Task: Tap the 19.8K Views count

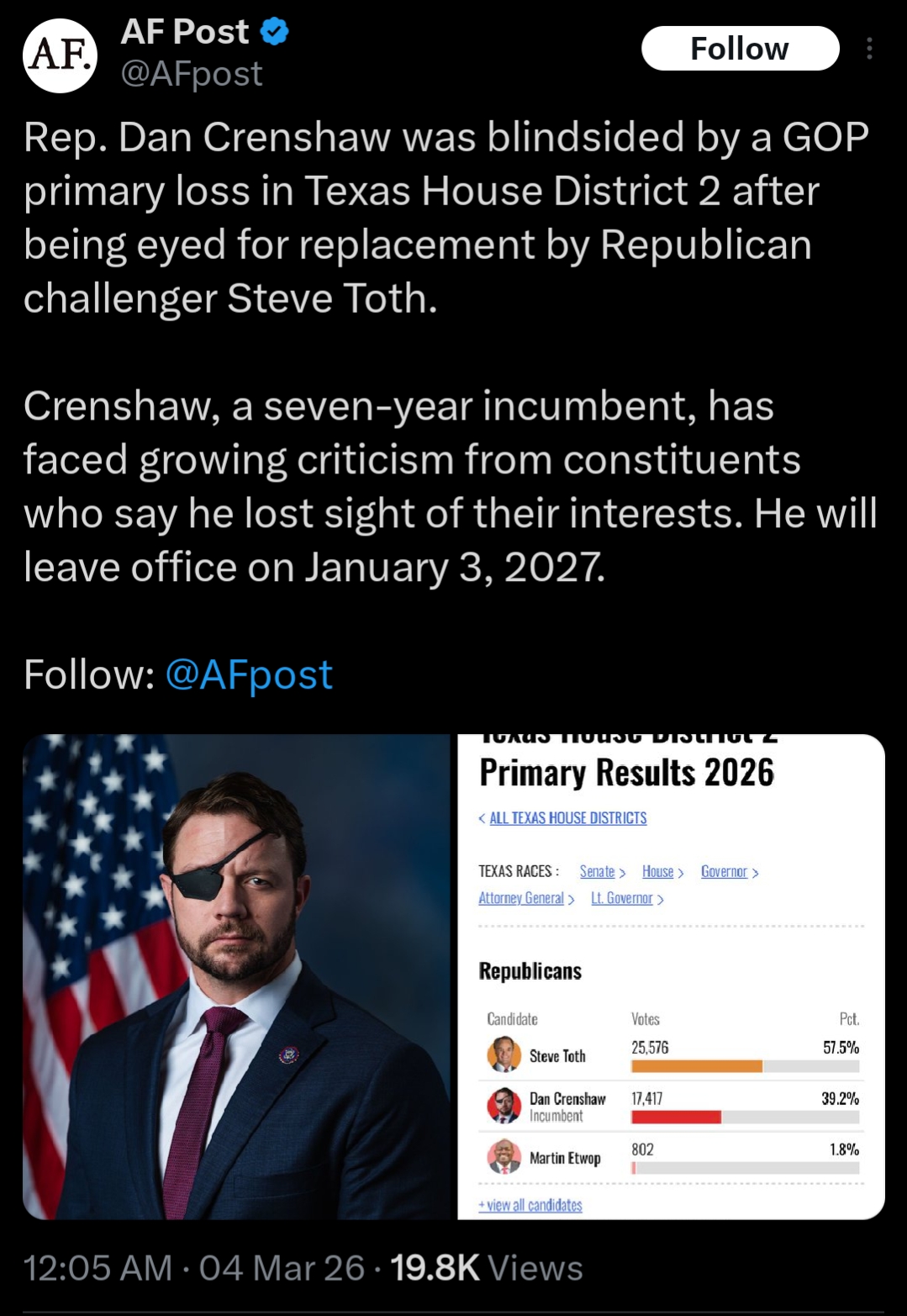Action: tap(486, 1268)
